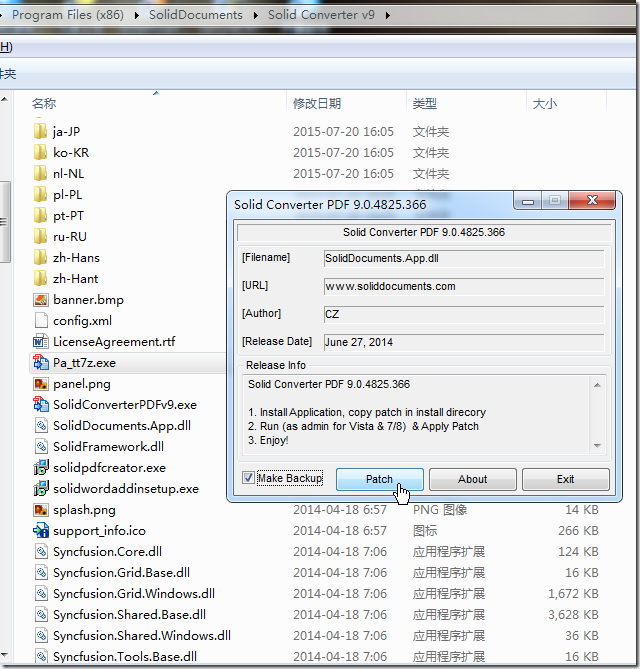This screenshot has width=640, height=669.
Task: Select the Pa_tt7z.exe file name
Action: (84, 363)
